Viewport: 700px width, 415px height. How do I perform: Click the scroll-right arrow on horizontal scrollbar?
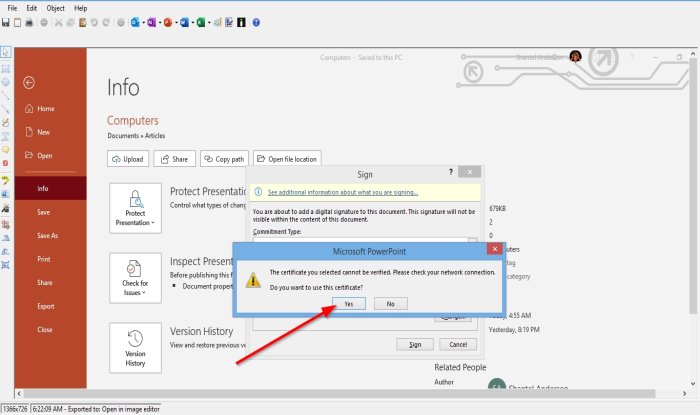(x=684, y=394)
